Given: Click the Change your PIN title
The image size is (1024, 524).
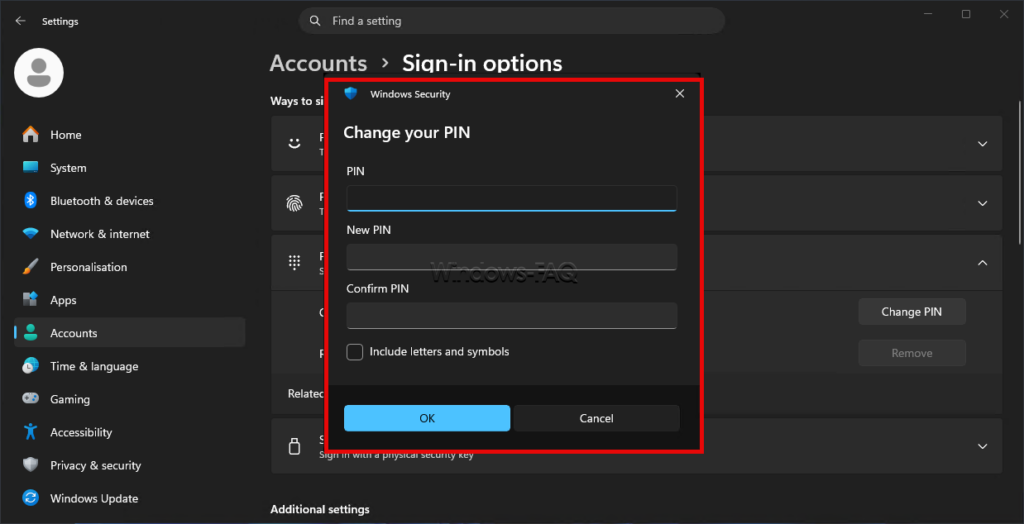Looking at the screenshot, I should coord(407,133).
